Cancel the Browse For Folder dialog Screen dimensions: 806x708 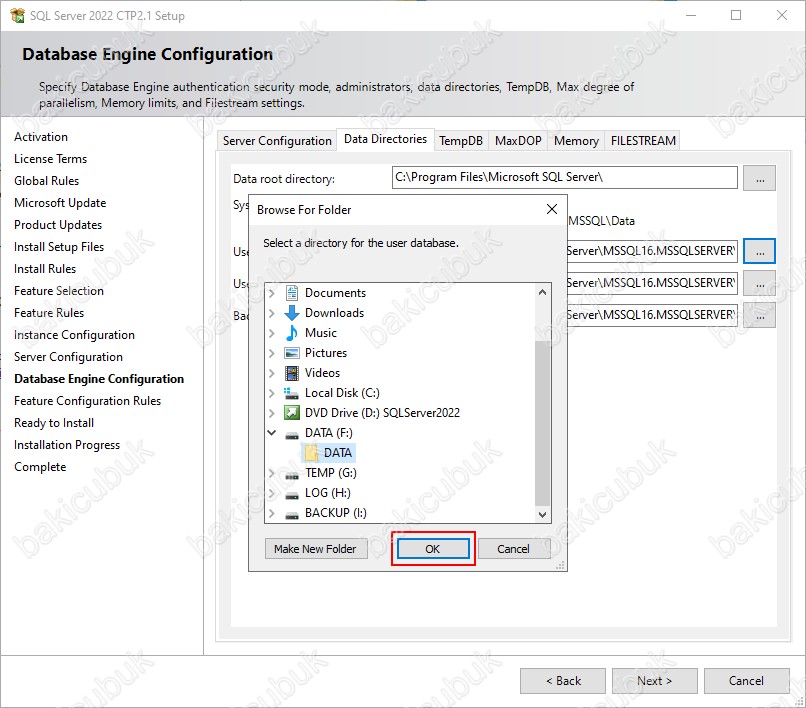click(x=513, y=549)
